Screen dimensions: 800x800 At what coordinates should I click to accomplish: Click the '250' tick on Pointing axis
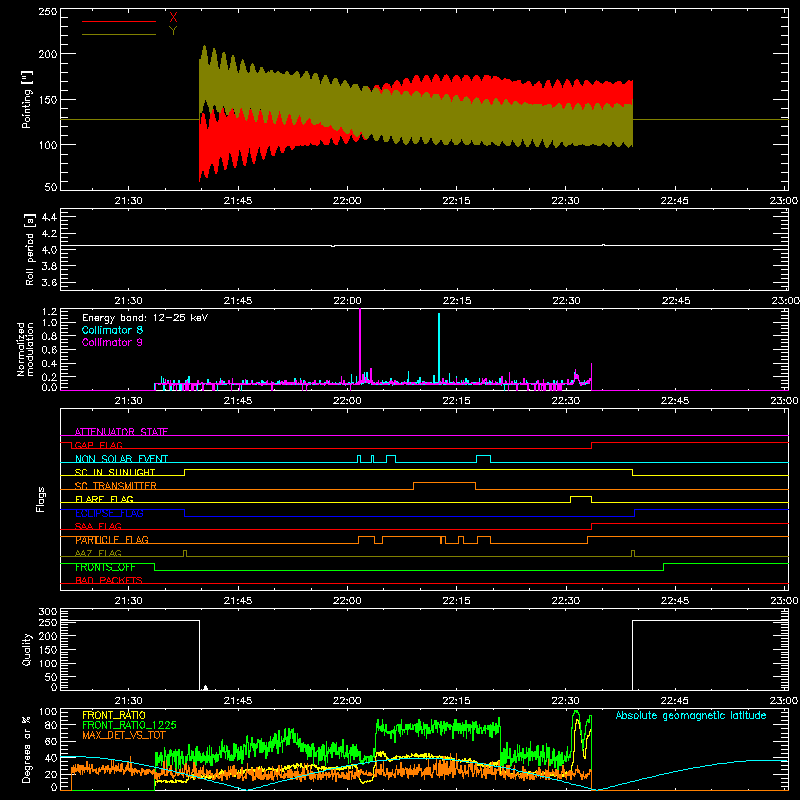click(x=47, y=11)
